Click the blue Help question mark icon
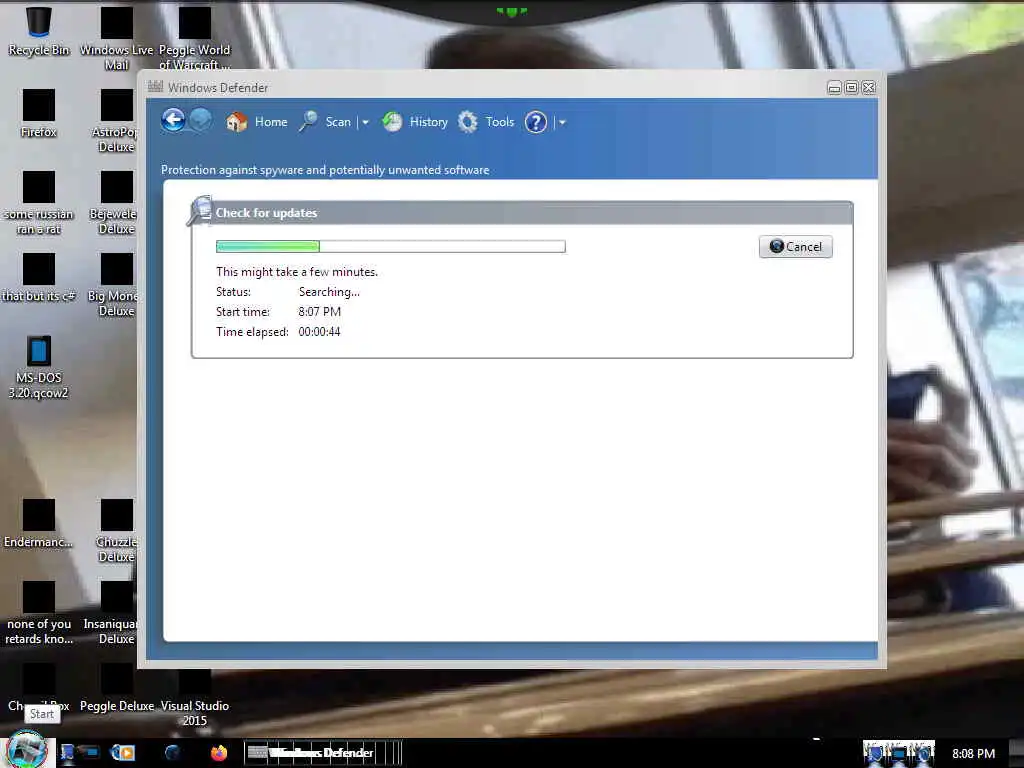This screenshot has width=1024, height=768. [536, 122]
